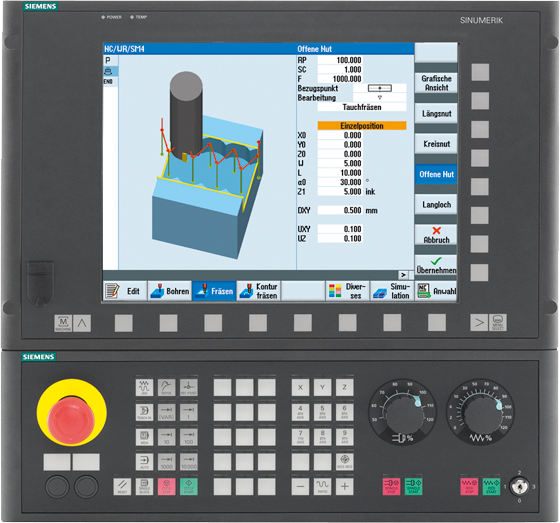Toggle the Einzelposition selection field

point(362,126)
